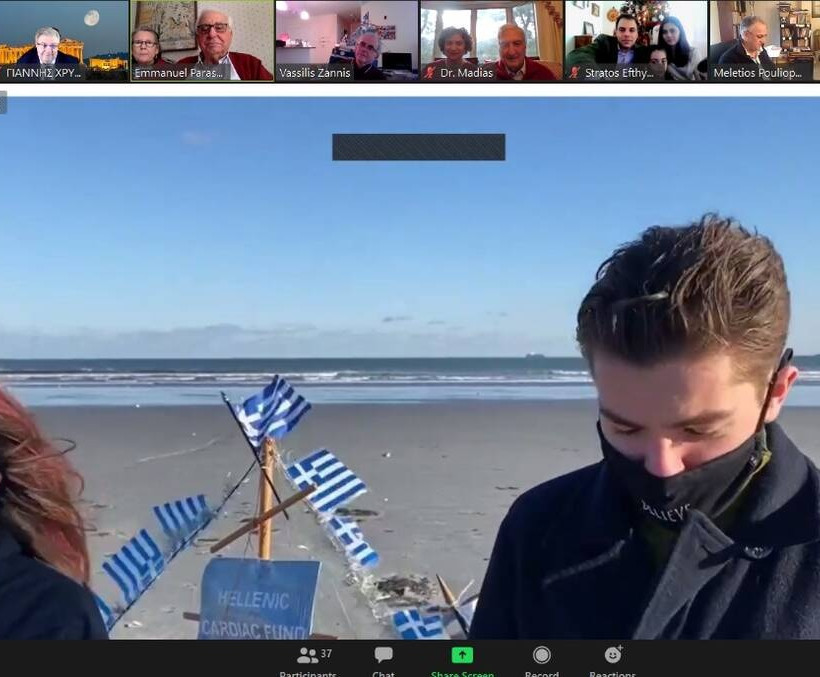The width and height of the screenshot is (820, 677).
Task: Click the Greek flag atop the wooden pole
Action: pyautogui.click(x=272, y=408)
